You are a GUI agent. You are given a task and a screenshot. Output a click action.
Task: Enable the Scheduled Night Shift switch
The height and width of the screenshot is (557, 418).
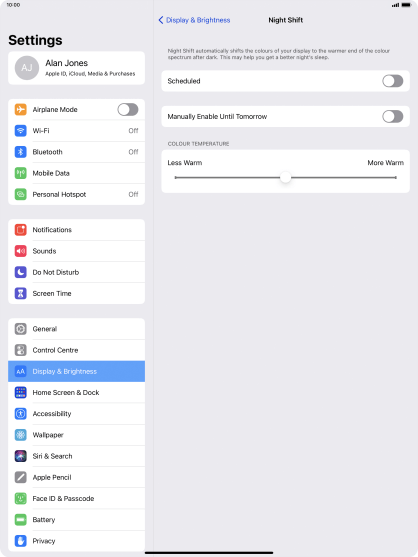click(x=393, y=81)
